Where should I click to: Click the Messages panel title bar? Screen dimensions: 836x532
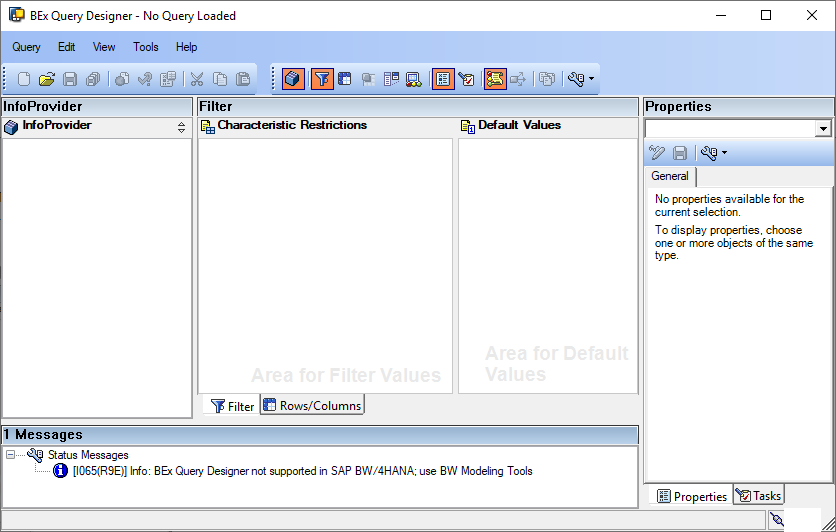point(320,434)
